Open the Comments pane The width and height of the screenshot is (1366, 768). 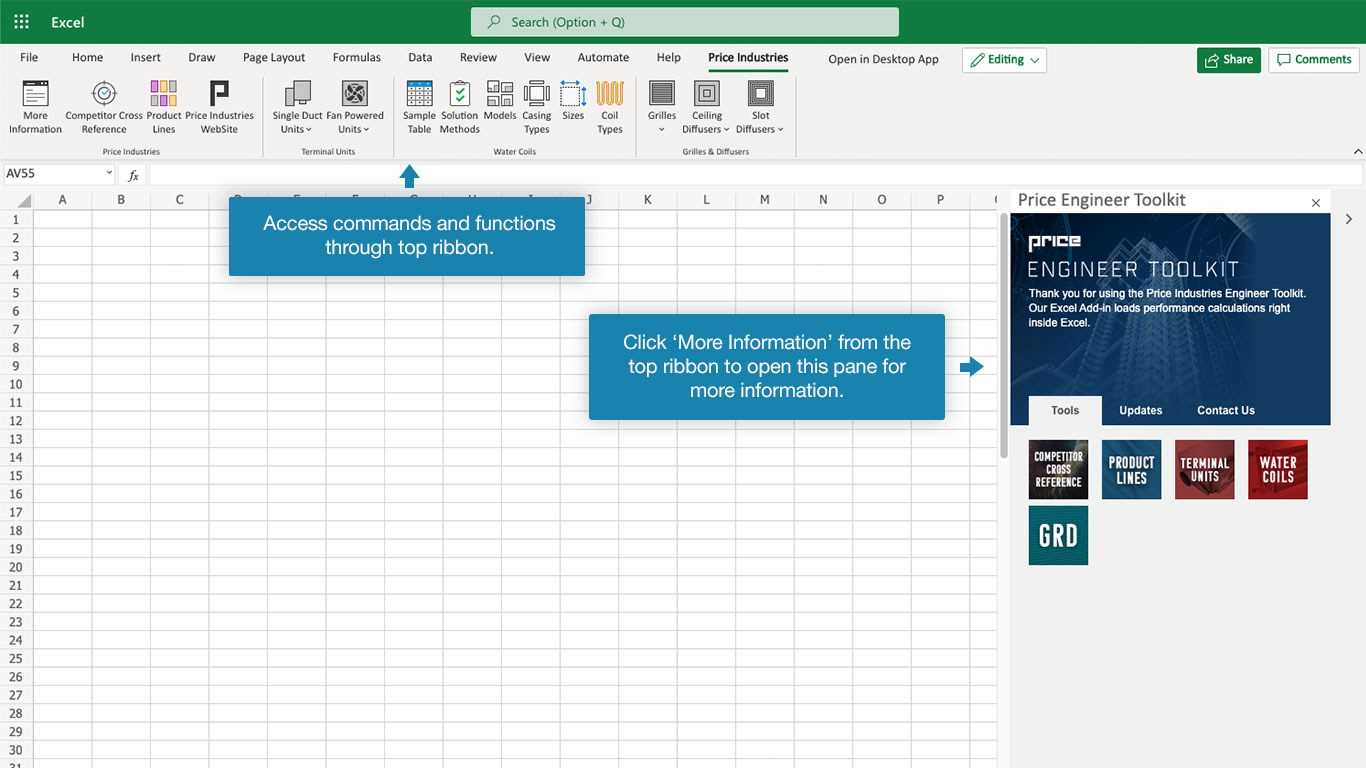coord(1314,60)
